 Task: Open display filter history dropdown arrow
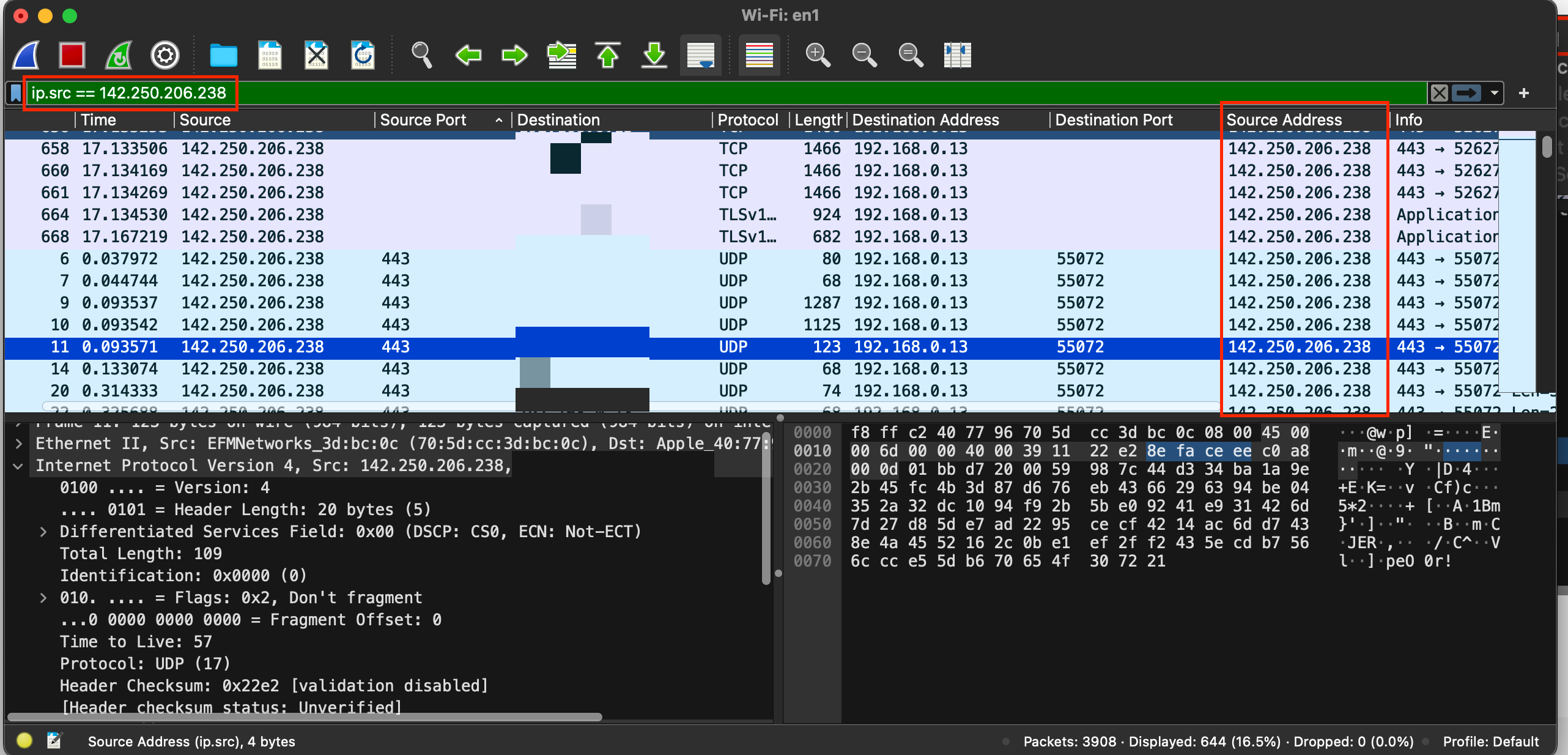(x=1495, y=93)
